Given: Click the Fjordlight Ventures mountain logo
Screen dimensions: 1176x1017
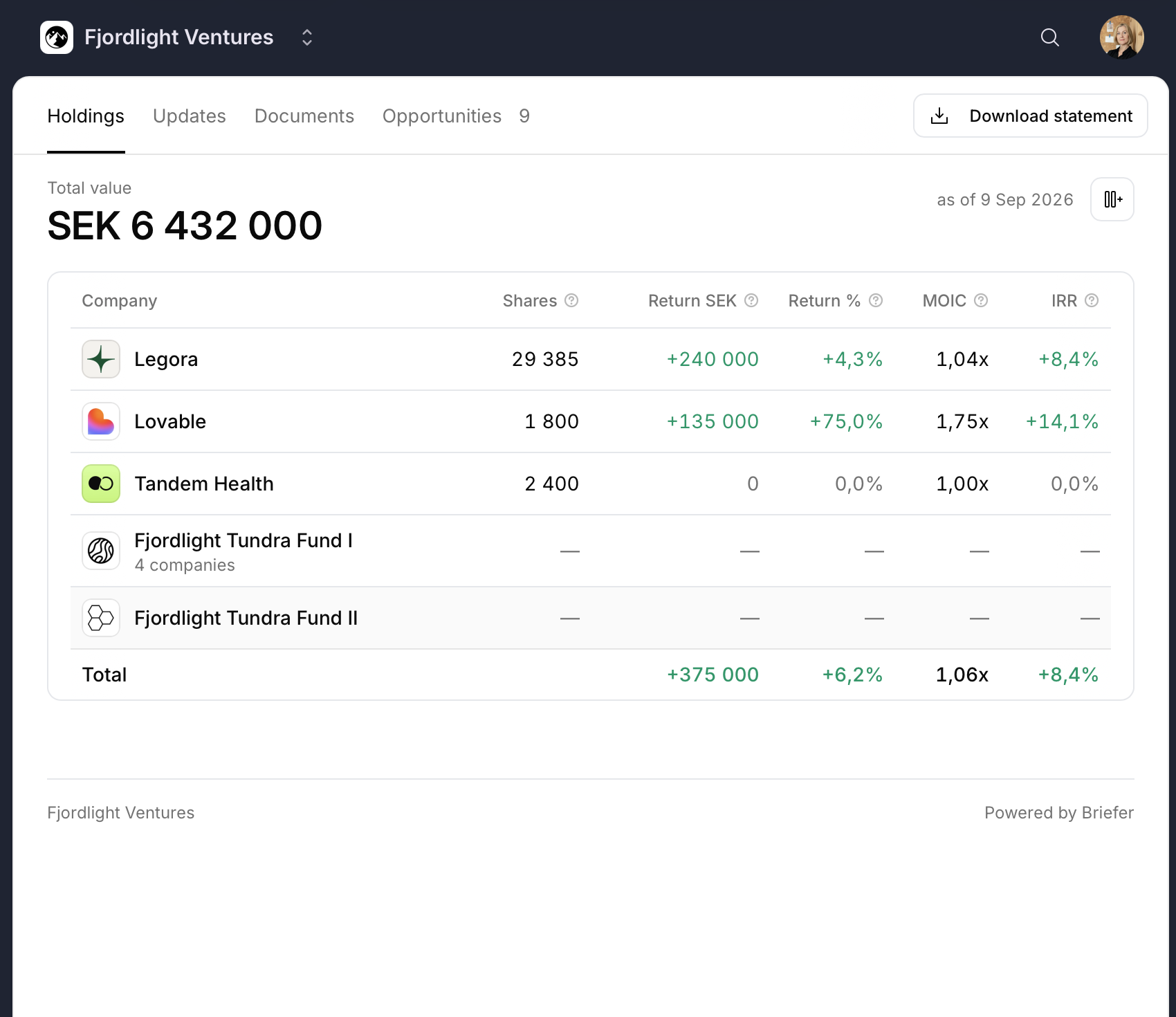Looking at the screenshot, I should tap(57, 37).
